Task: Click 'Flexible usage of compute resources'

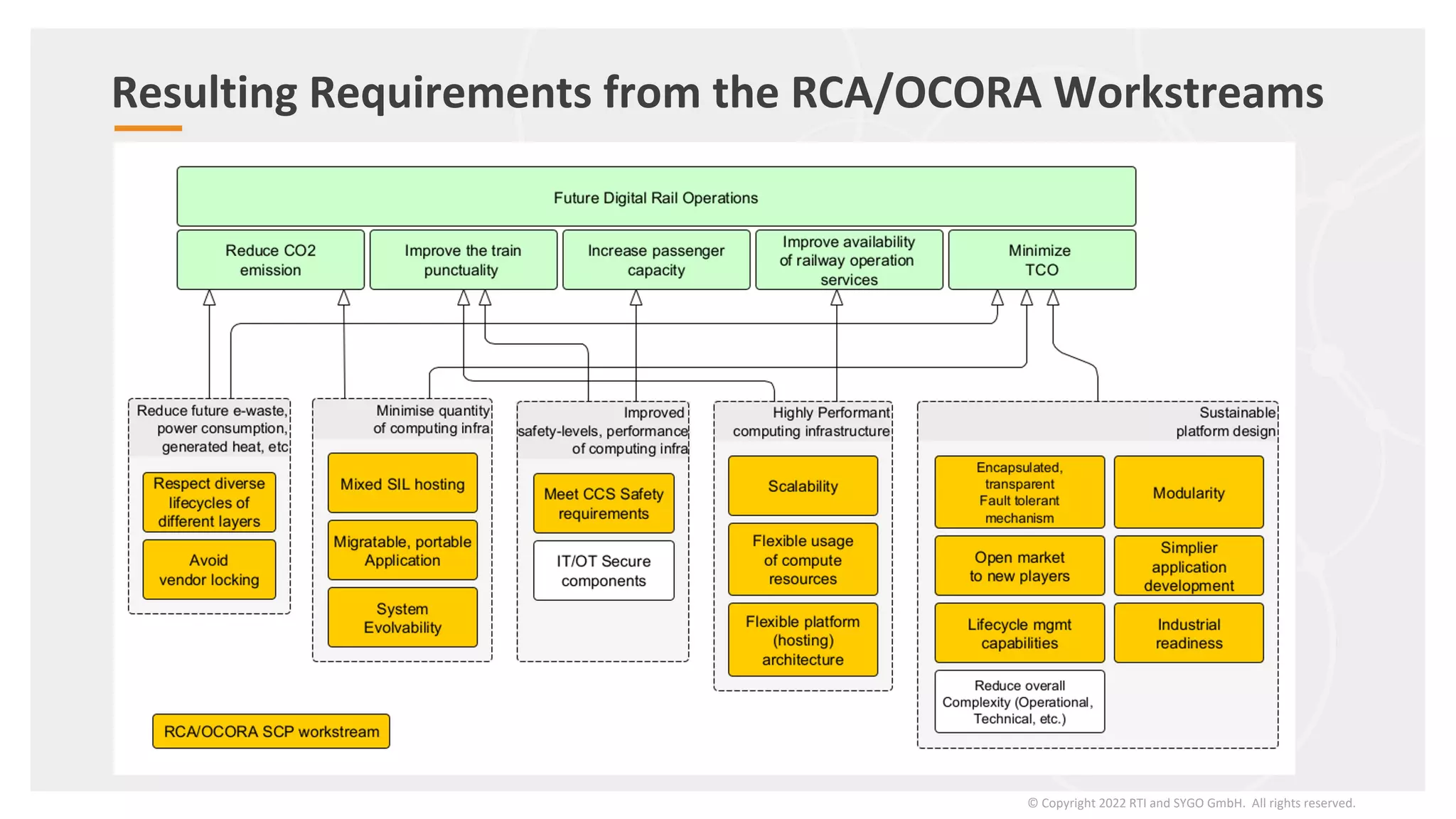Action: (x=803, y=560)
